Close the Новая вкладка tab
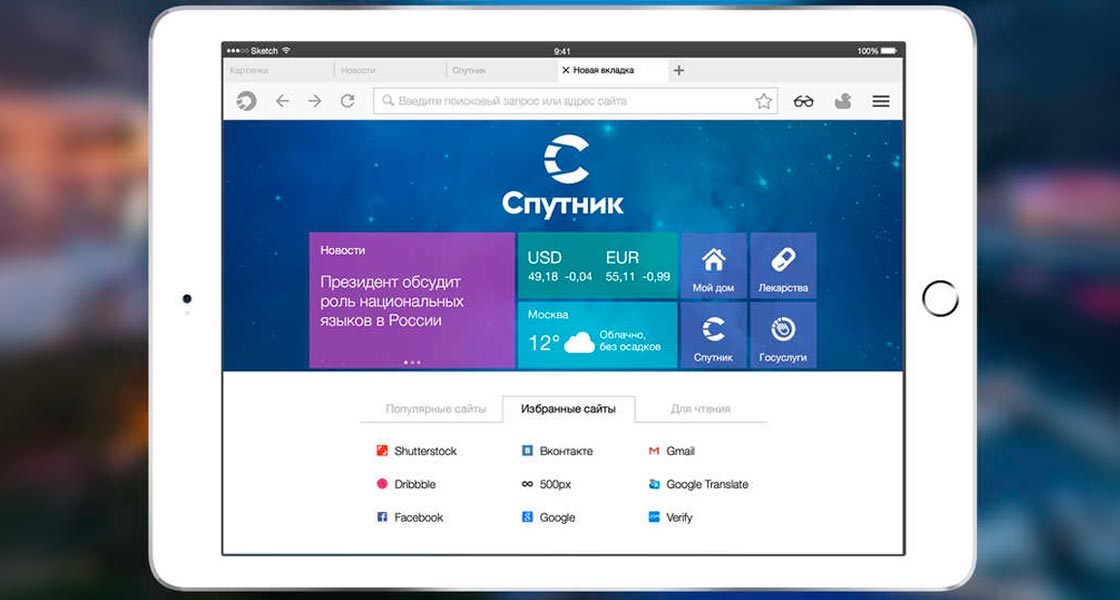 coord(566,70)
